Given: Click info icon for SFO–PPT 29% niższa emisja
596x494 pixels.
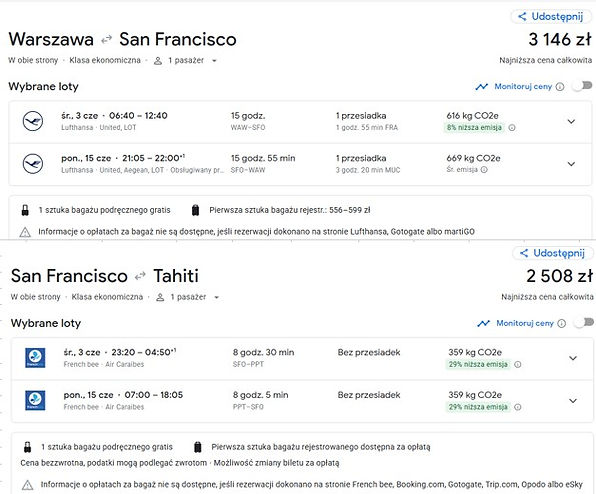Looking at the screenshot, I should tap(517, 364).
